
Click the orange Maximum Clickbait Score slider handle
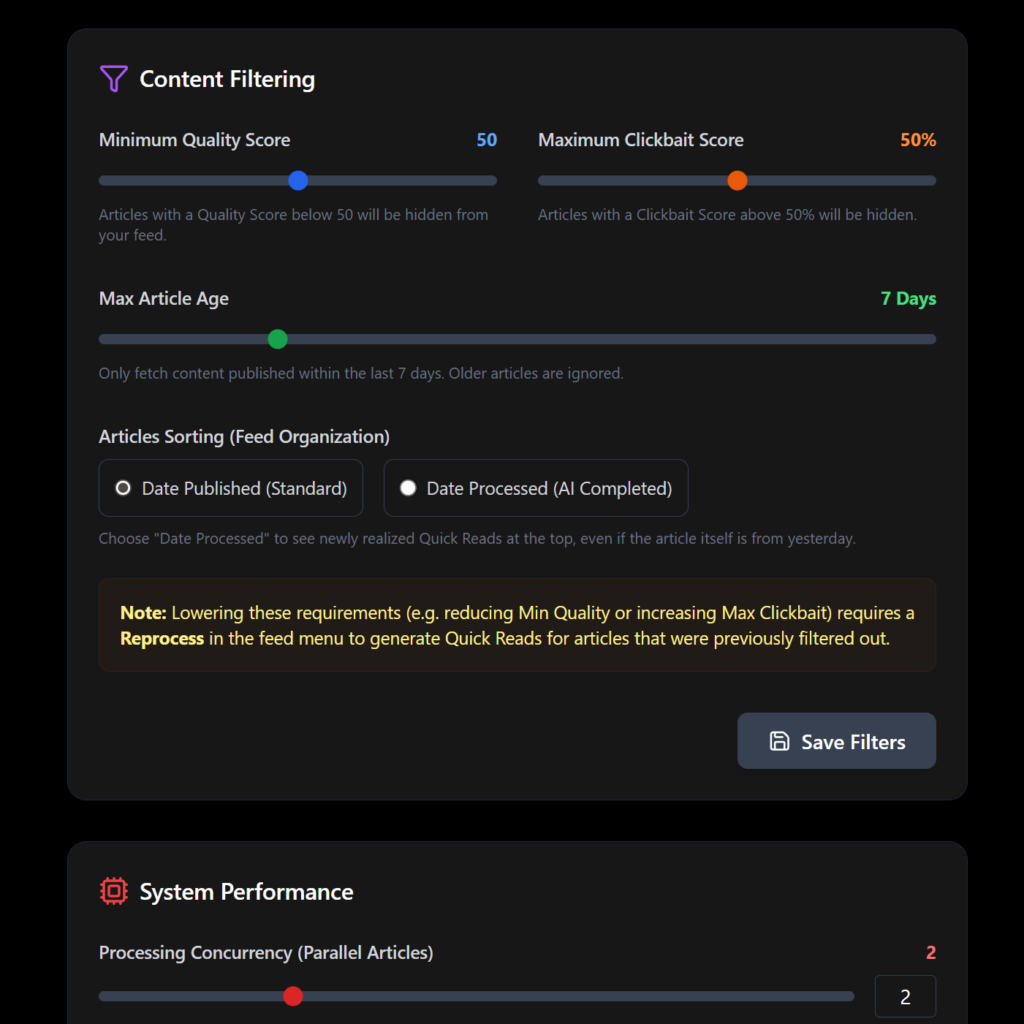[737, 181]
